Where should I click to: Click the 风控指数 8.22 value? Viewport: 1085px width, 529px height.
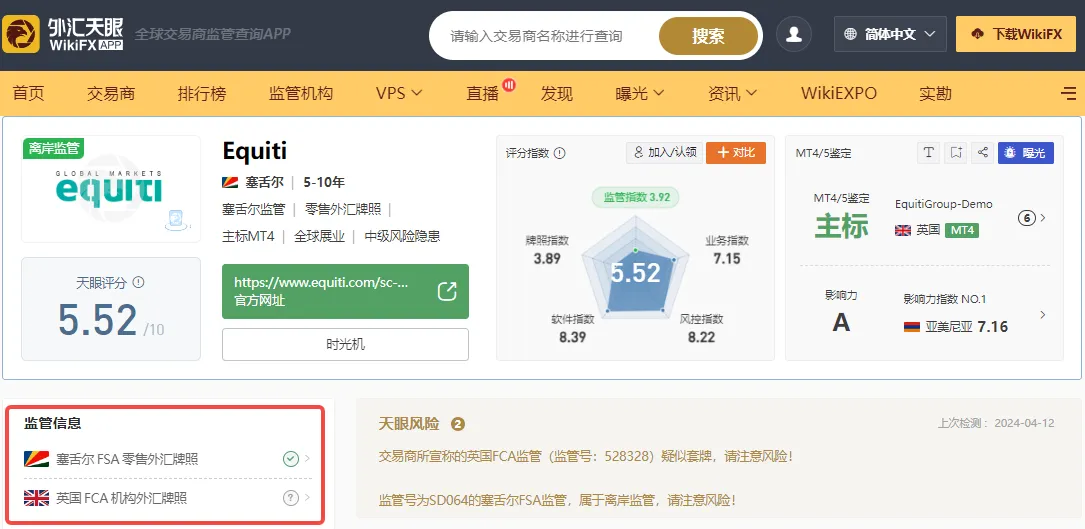[702, 337]
